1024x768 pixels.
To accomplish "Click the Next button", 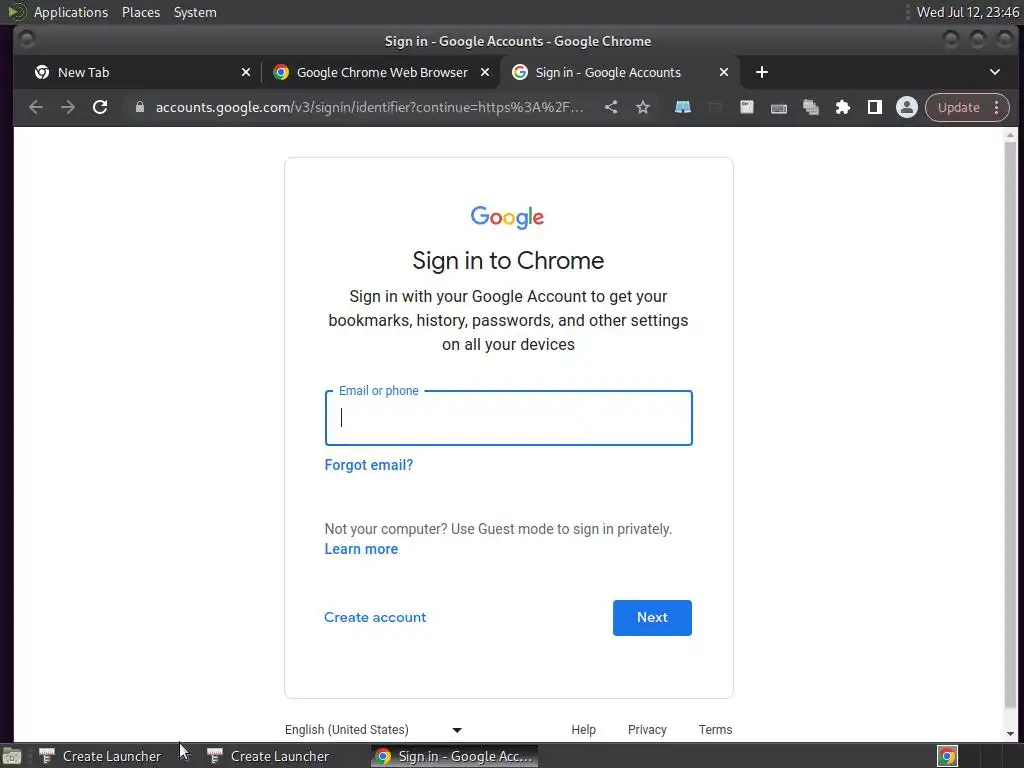I will [x=652, y=617].
